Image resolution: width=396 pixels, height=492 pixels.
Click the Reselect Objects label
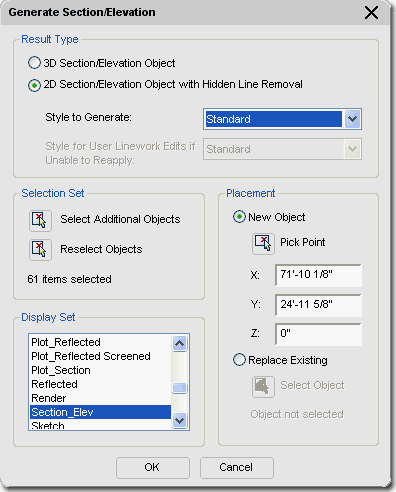click(x=101, y=249)
